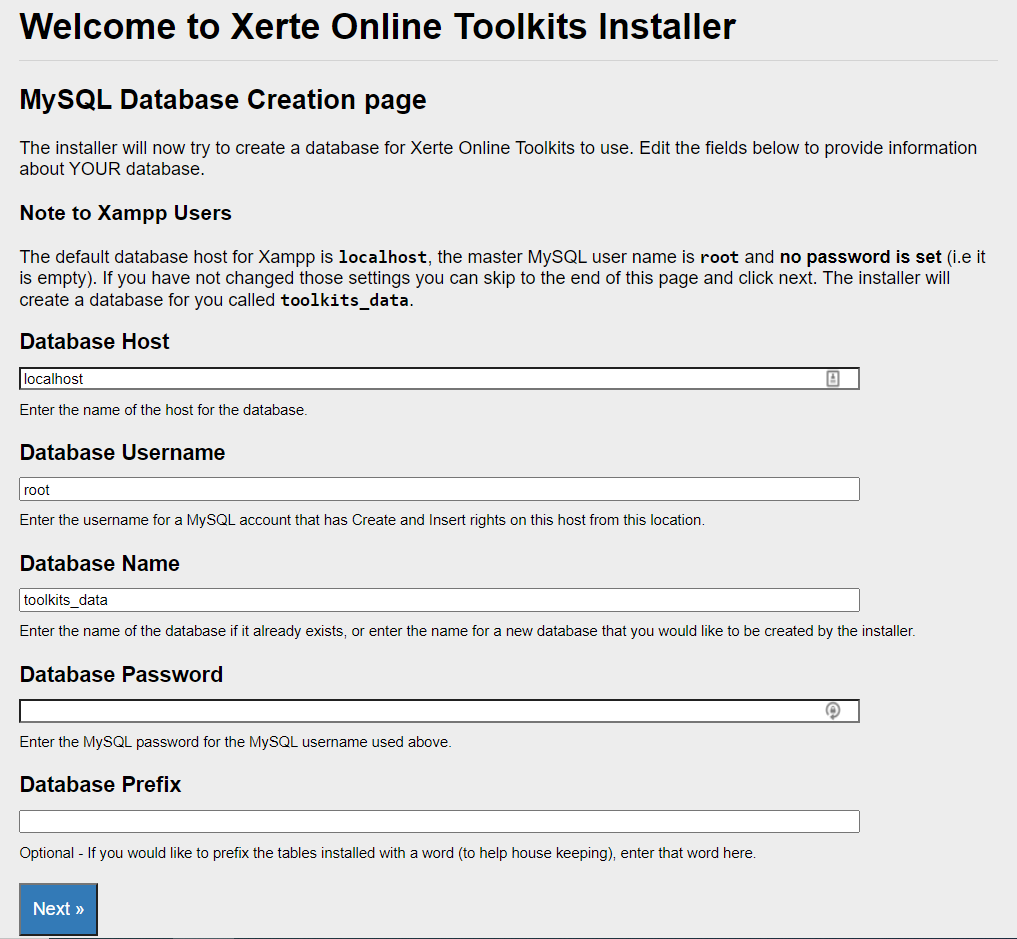Click the bold 'root' text in the Xampp note
The image size is (1017, 939).
719,257
